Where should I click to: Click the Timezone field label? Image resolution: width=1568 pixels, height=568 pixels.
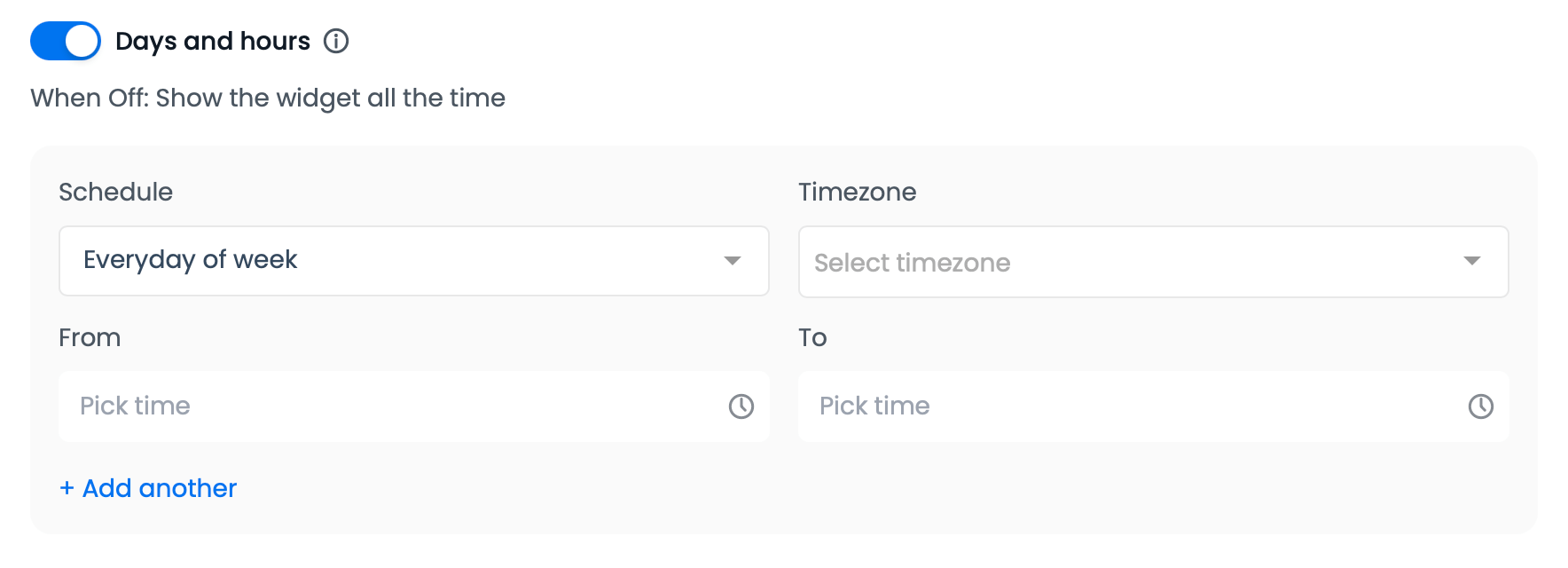tap(857, 192)
